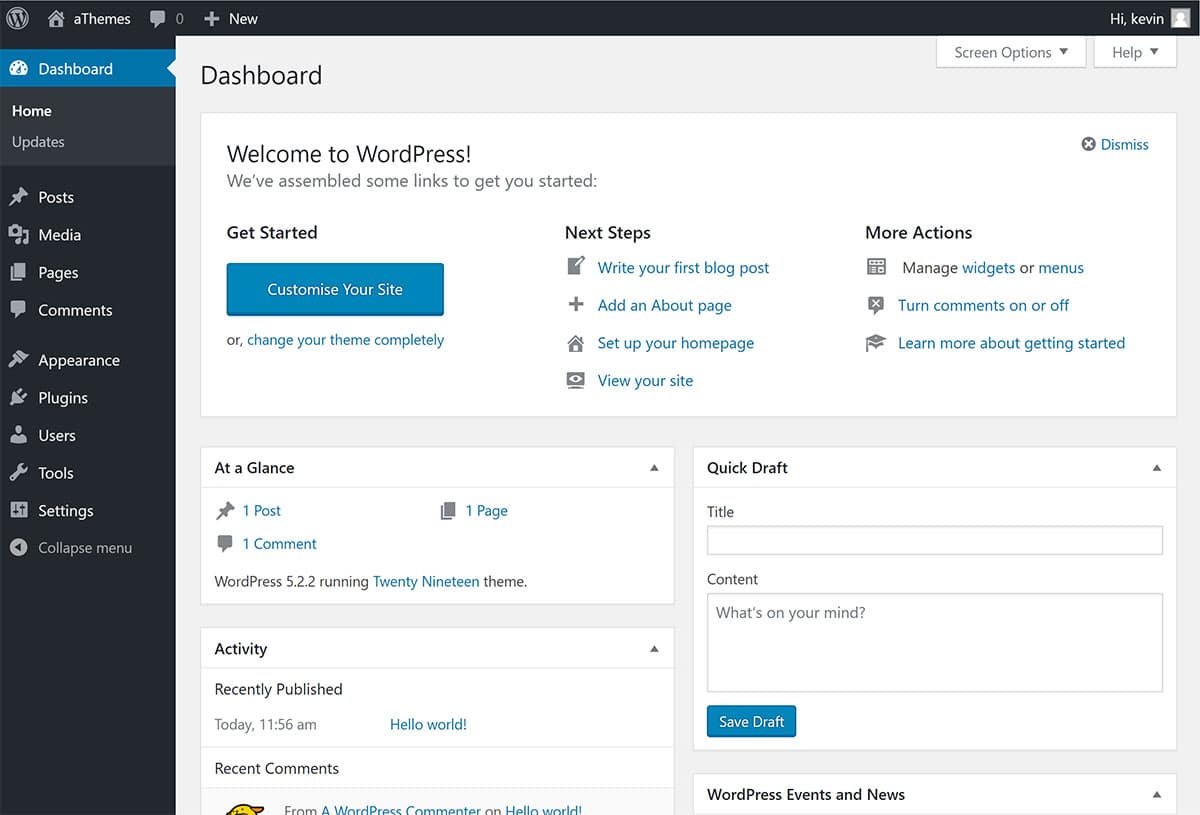1200x815 pixels.
Task: Click the Dismiss circled-x icon
Action: click(x=1089, y=144)
